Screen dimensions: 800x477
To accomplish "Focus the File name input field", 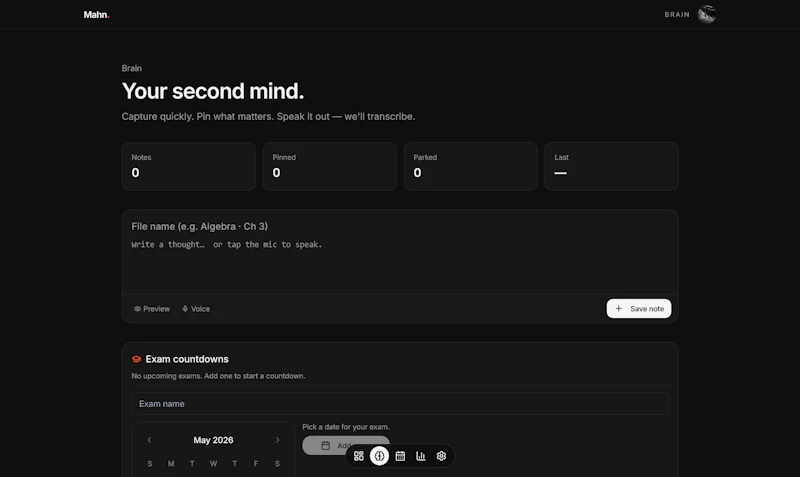I will [x=399, y=226].
